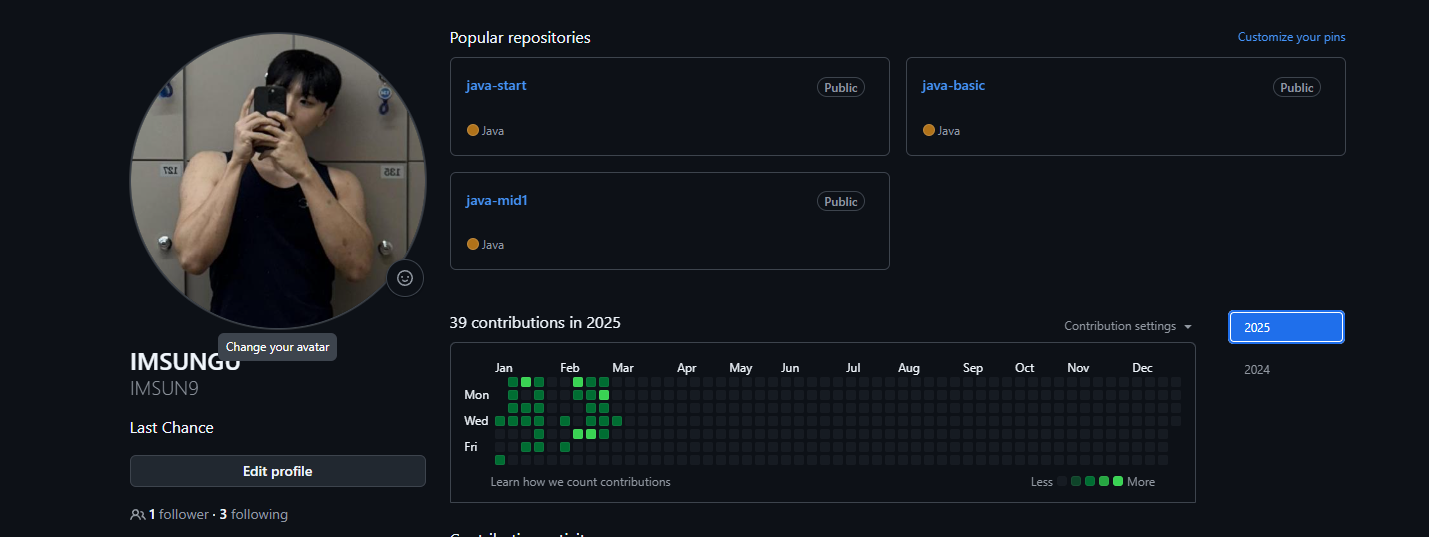This screenshot has width=1429, height=537.
Task: Go to the java-mid1 repository
Action: tap(496, 200)
